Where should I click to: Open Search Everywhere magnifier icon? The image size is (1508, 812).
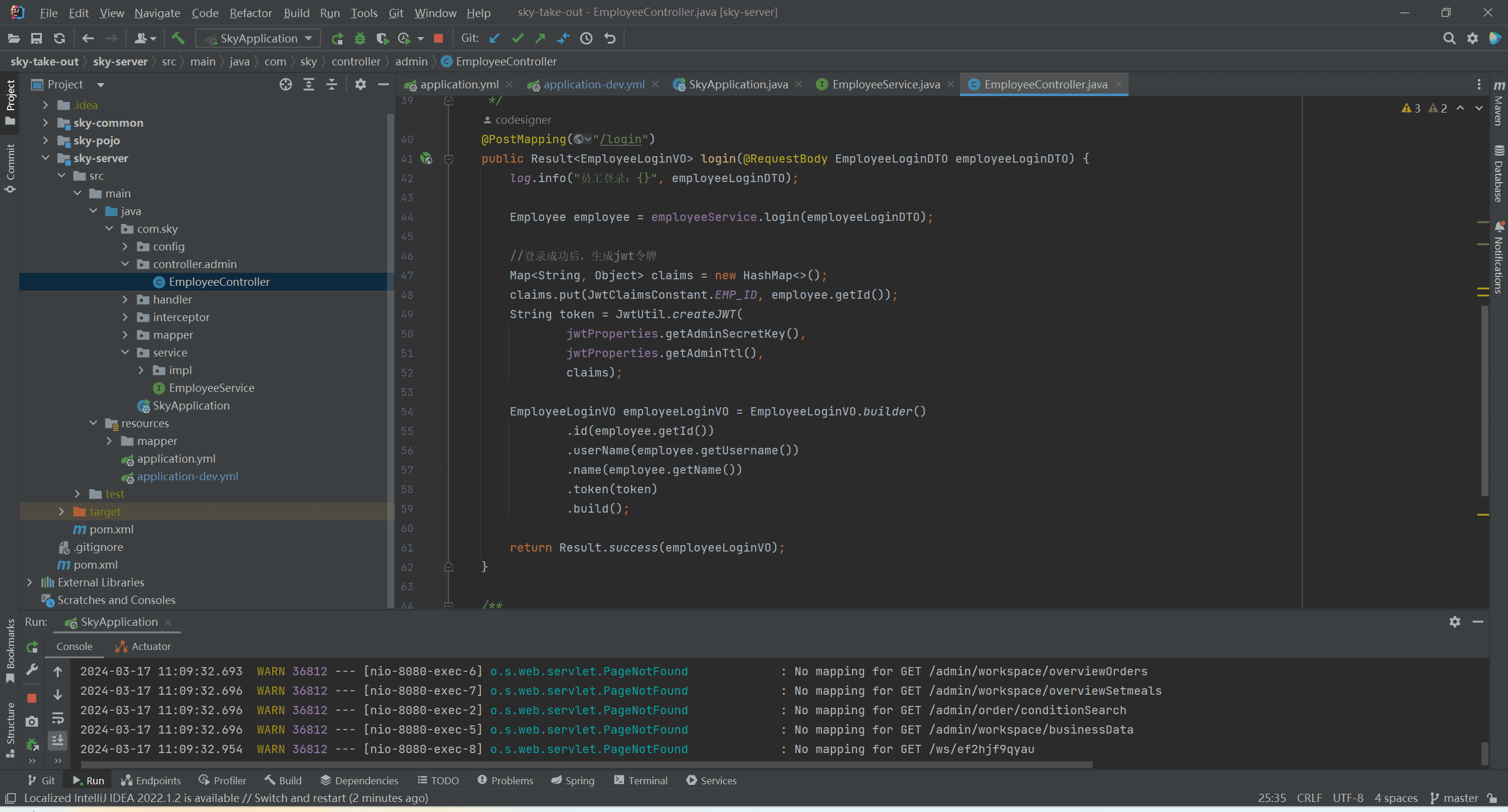tap(1449, 38)
